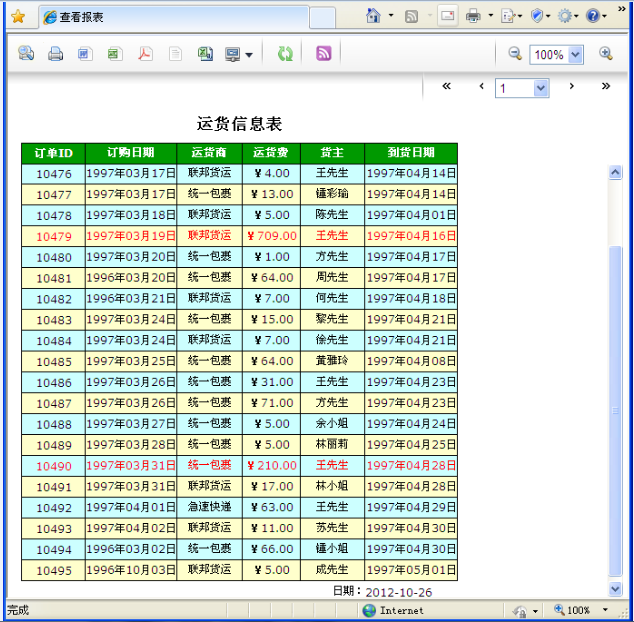The image size is (634, 622).
Task: Click the report toolbar printer icon
Action: pos(55,53)
